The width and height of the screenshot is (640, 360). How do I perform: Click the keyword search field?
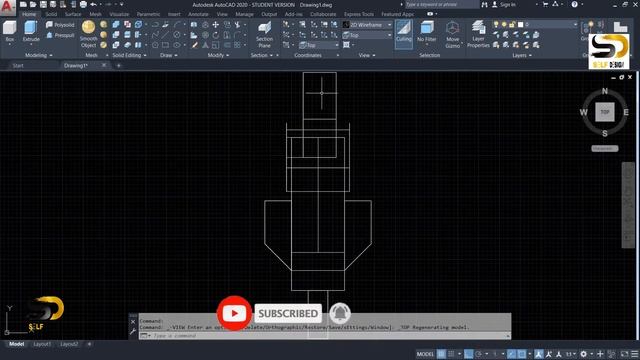(442, 4)
